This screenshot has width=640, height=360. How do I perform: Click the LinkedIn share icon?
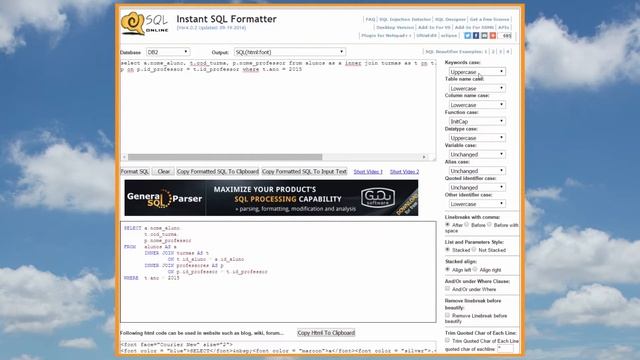484,36
